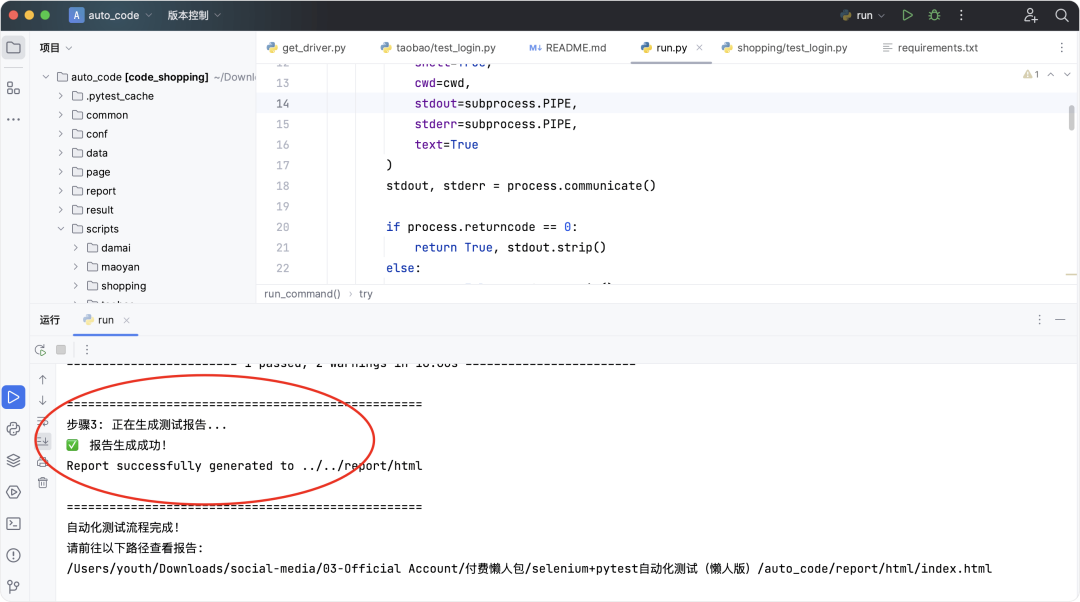Rerun the run configuration in Run panel
Screen dimensions: 1080x602
(x=41, y=350)
